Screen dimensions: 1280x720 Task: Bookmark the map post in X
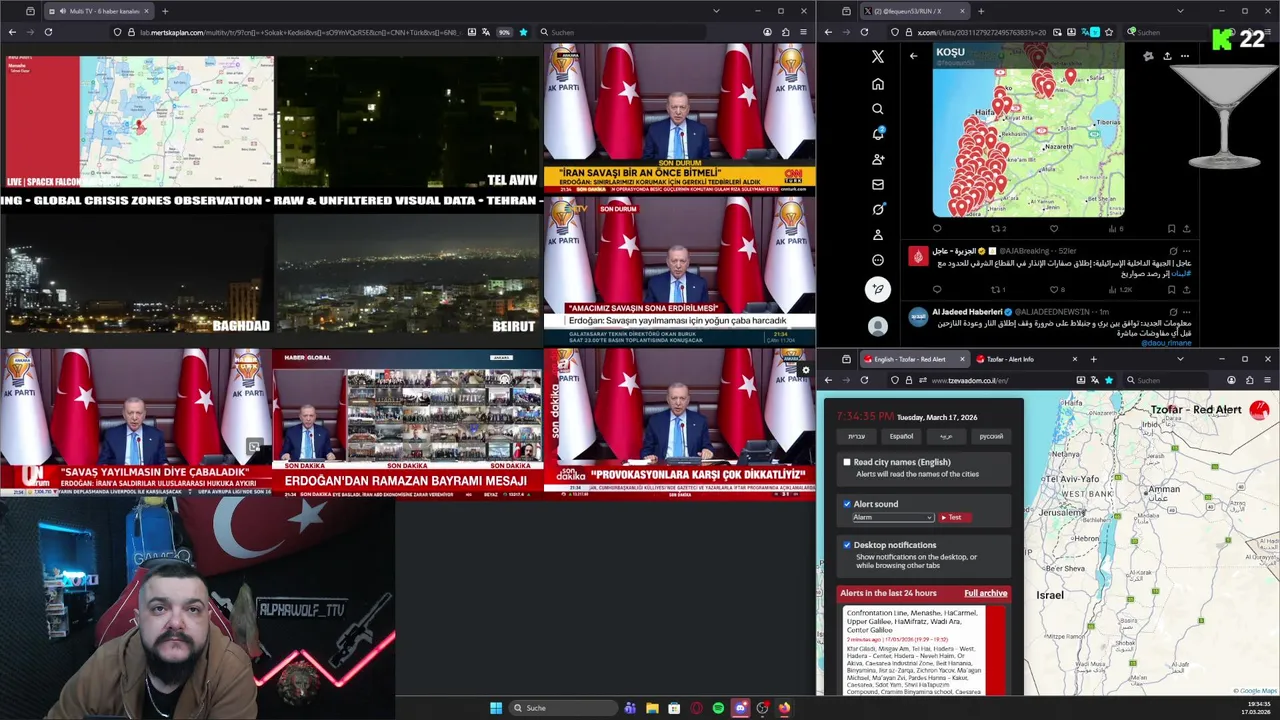(x=1171, y=229)
